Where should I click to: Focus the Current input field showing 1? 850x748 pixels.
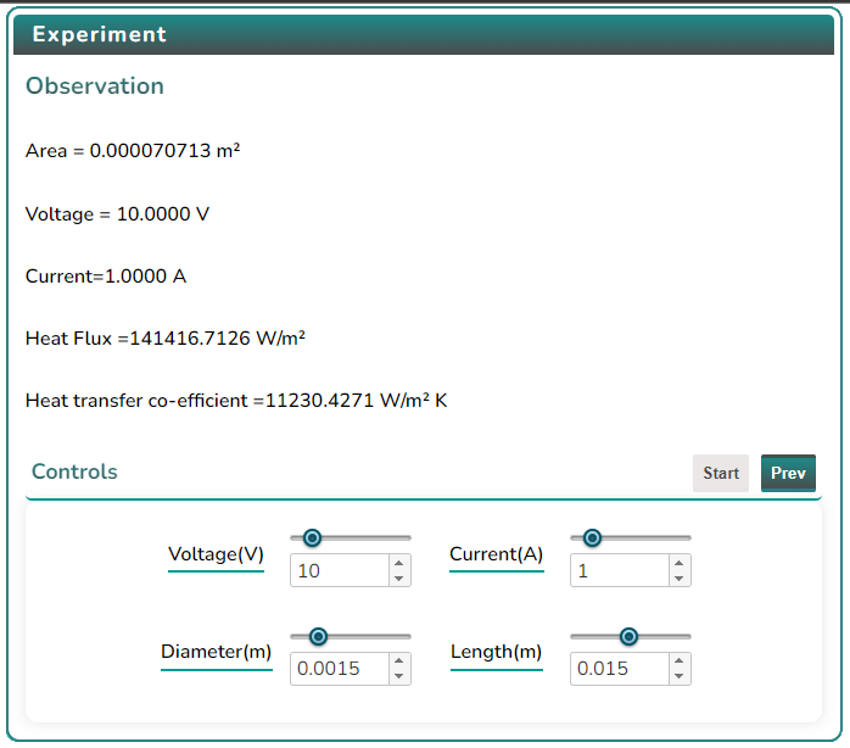pos(618,571)
